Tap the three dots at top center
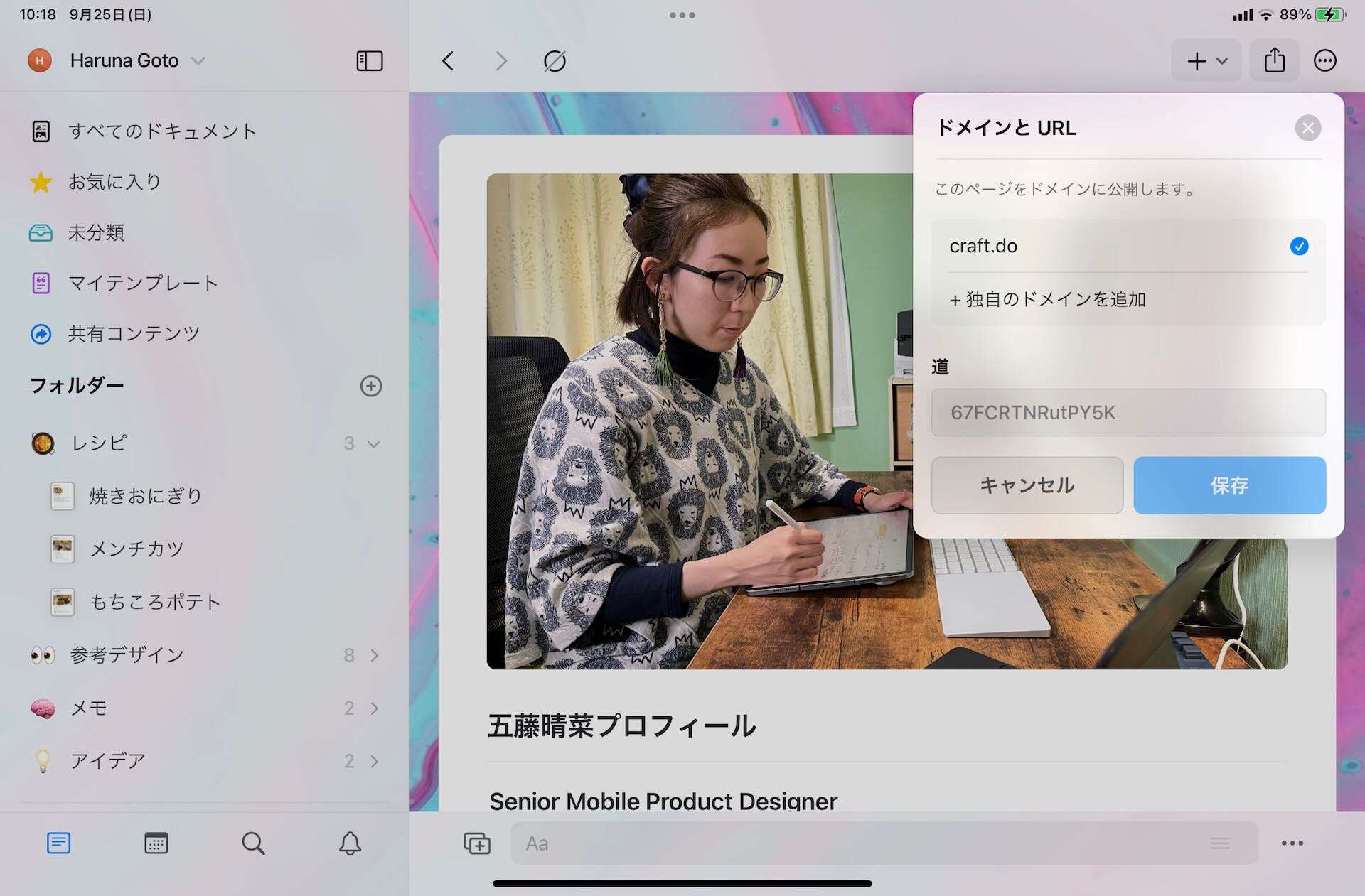This screenshot has width=1365, height=896. (682, 15)
